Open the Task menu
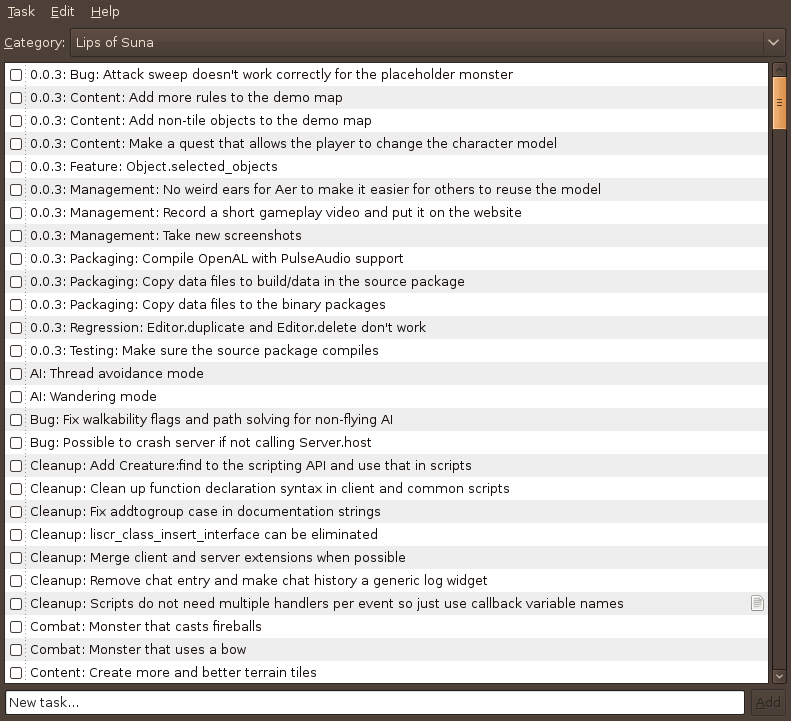 [x=21, y=12]
